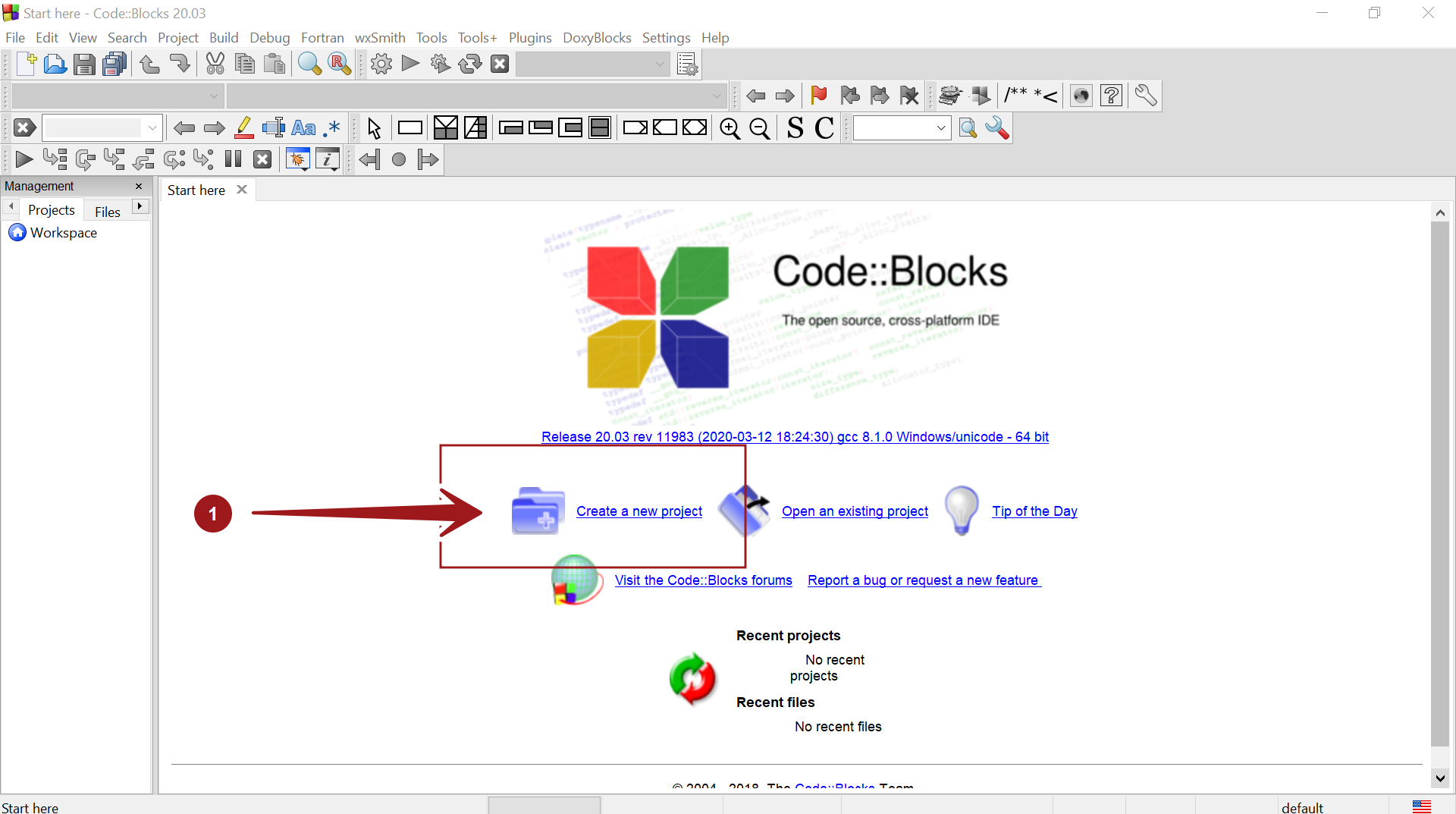Click the Build gear icon
1456x814 pixels.
tap(381, 64)
